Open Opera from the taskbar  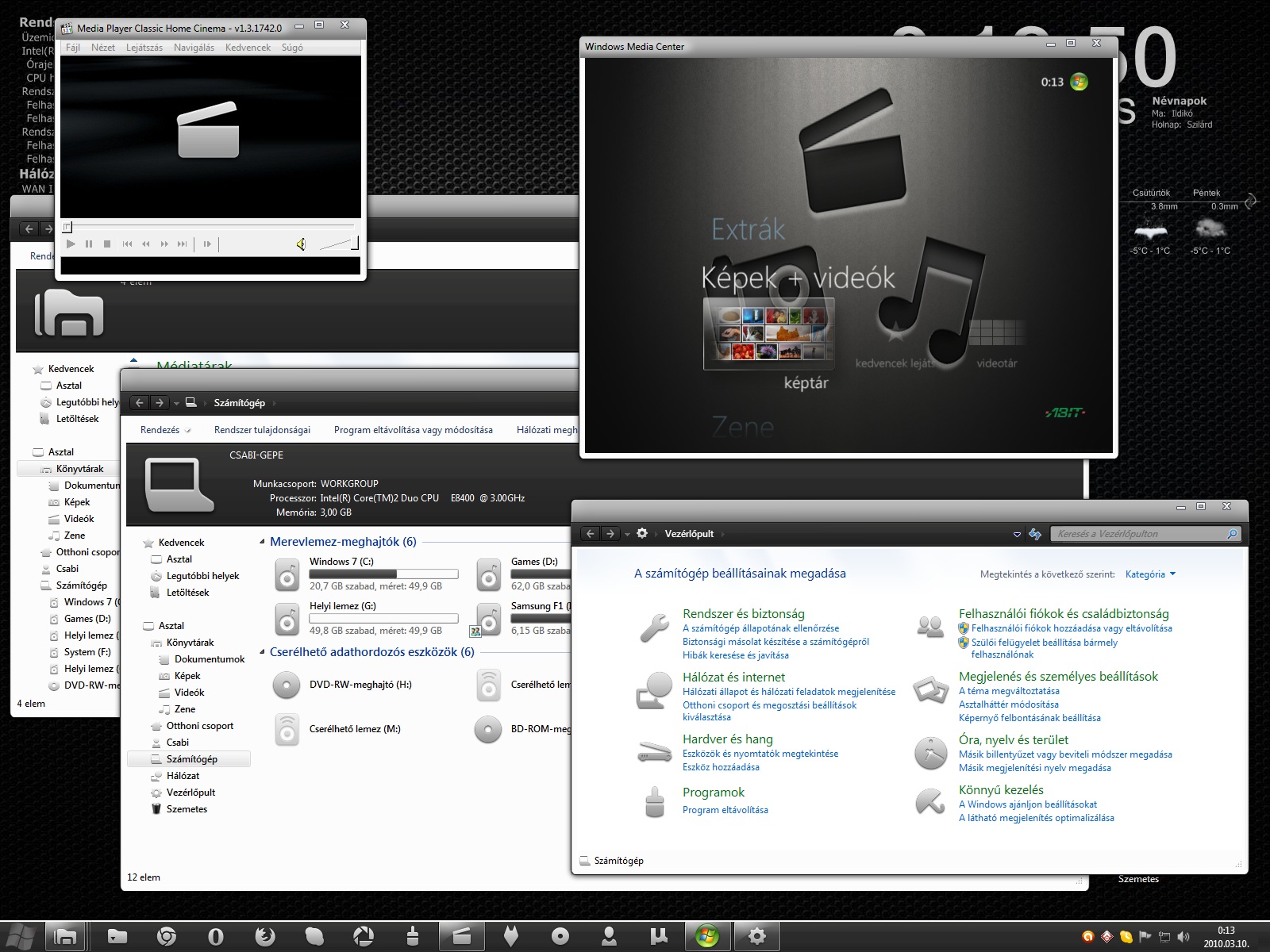click(216, 937)
